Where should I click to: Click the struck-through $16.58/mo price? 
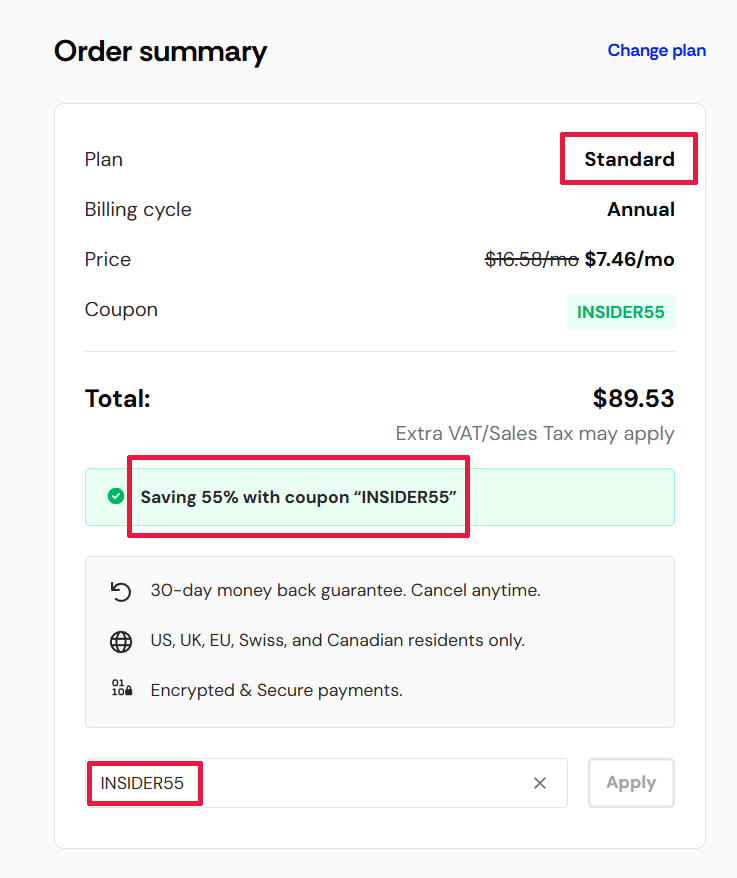coord(531,259)
